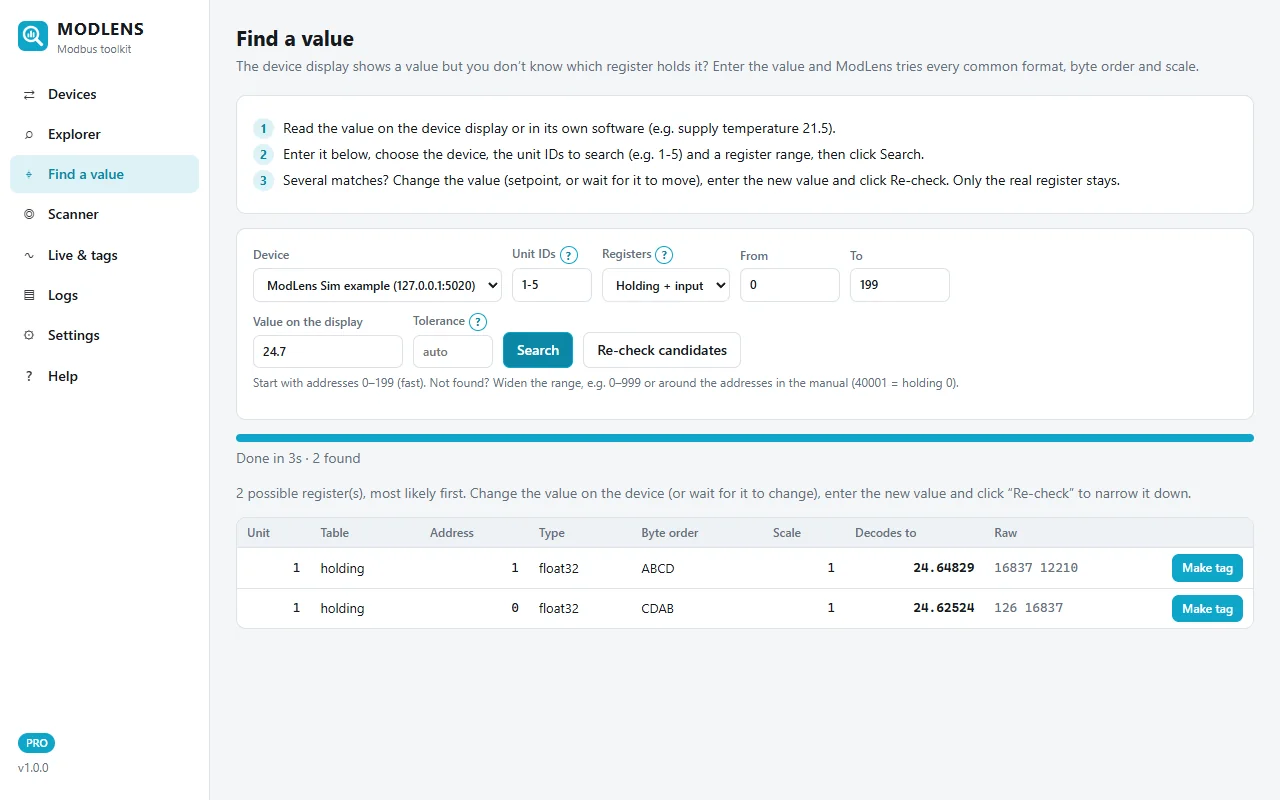Screen dimensions: 1280x800
Task: Click the Decodes to column header
Action: [886, 533]
